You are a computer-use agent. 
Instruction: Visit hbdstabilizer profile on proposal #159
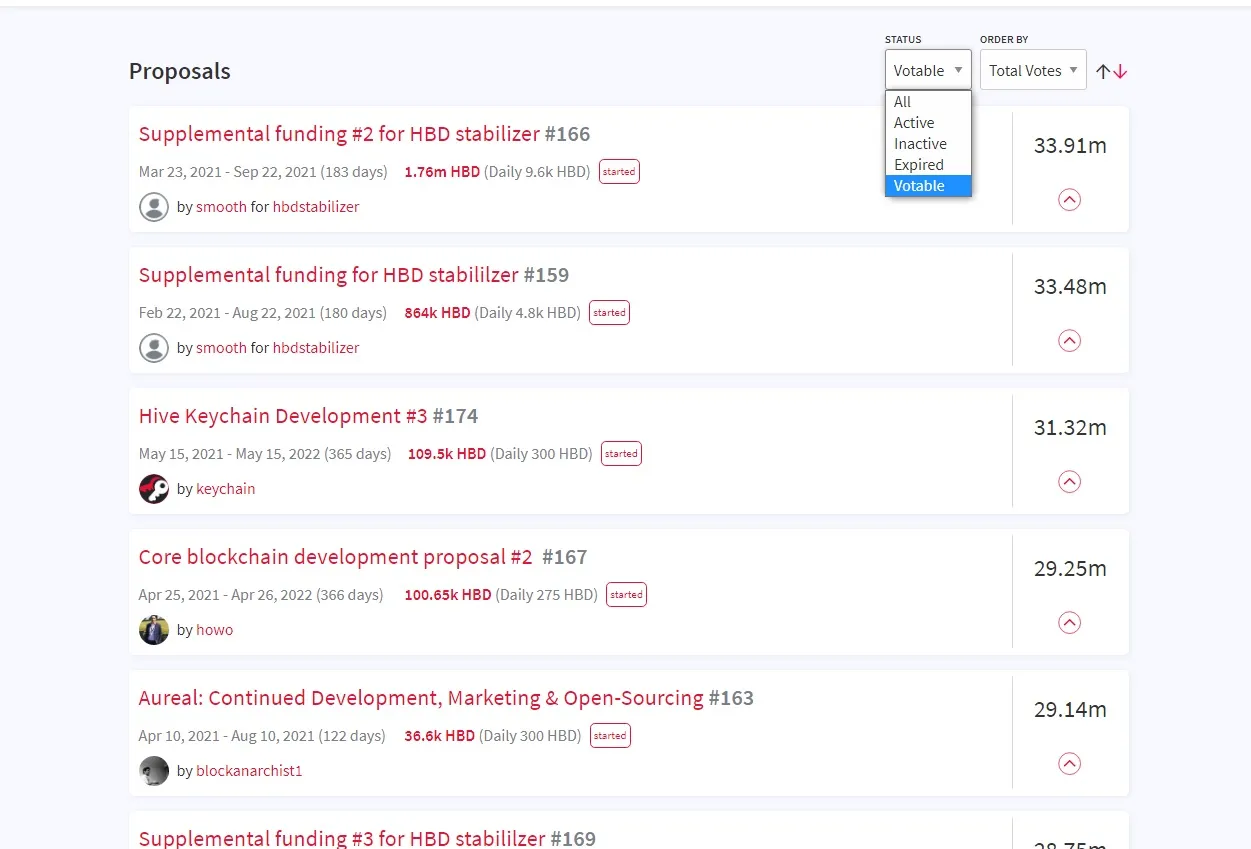[316, 348]
